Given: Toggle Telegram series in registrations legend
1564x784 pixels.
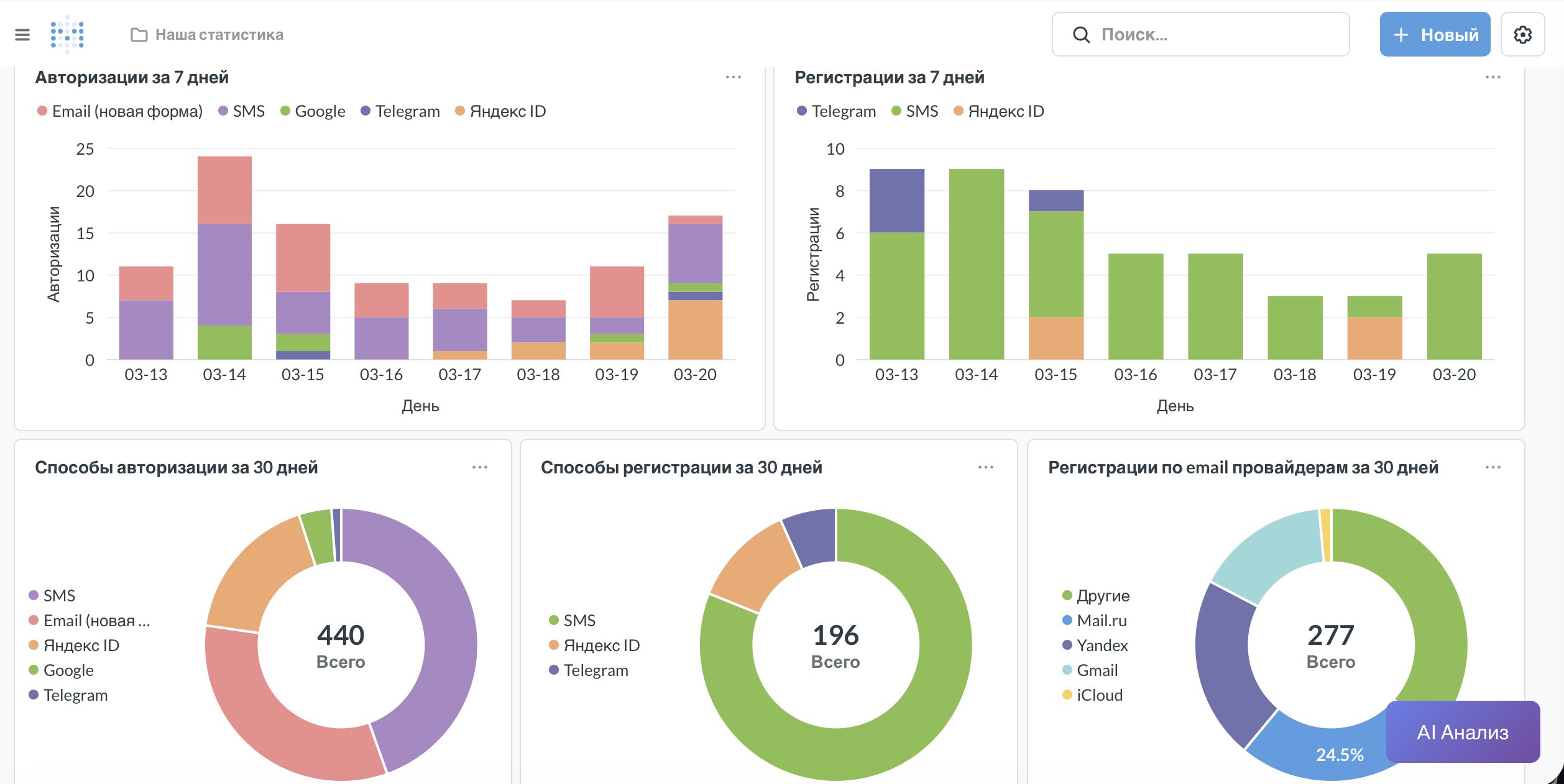Looking at the screenshot, I should (x=843, y=111).
